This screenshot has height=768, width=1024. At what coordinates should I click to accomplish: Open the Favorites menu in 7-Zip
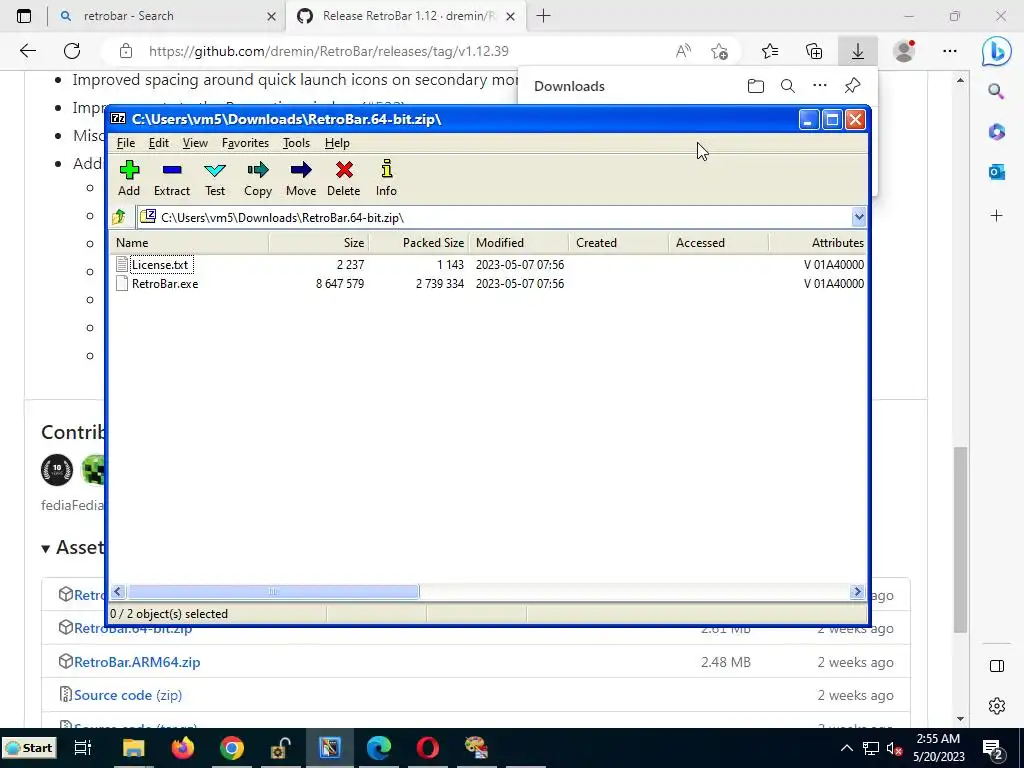click(245, 143)
